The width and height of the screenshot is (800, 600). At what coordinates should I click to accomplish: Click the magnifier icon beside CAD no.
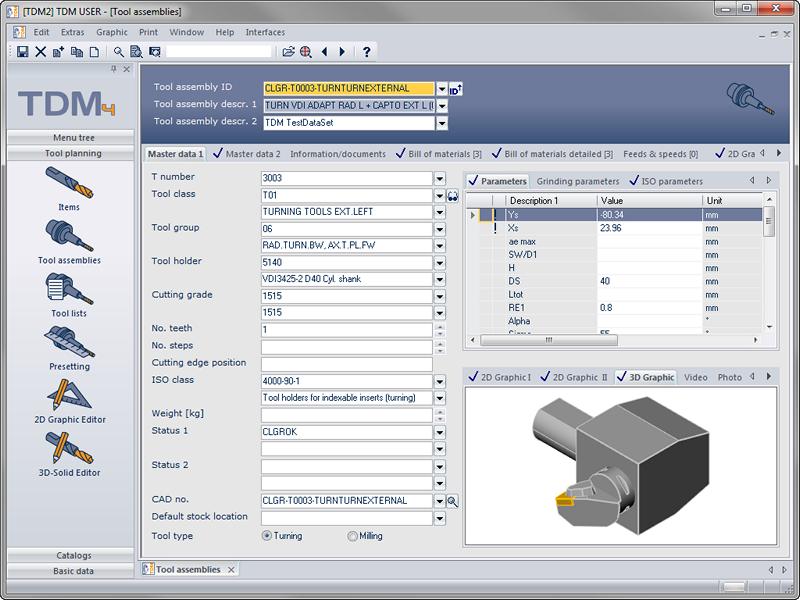click(453, 502)
